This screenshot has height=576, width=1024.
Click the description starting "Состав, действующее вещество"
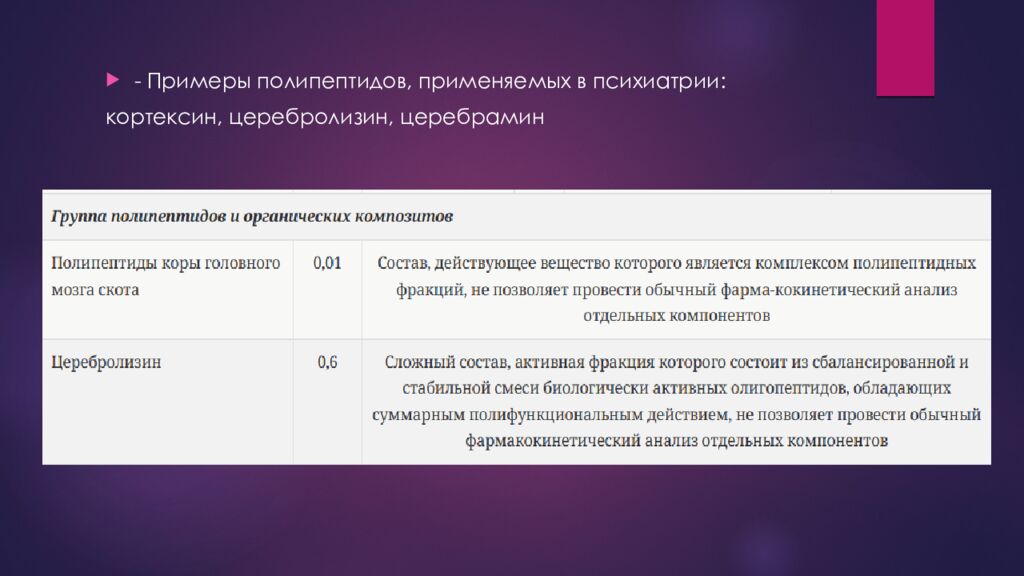(x=676, y=289)
